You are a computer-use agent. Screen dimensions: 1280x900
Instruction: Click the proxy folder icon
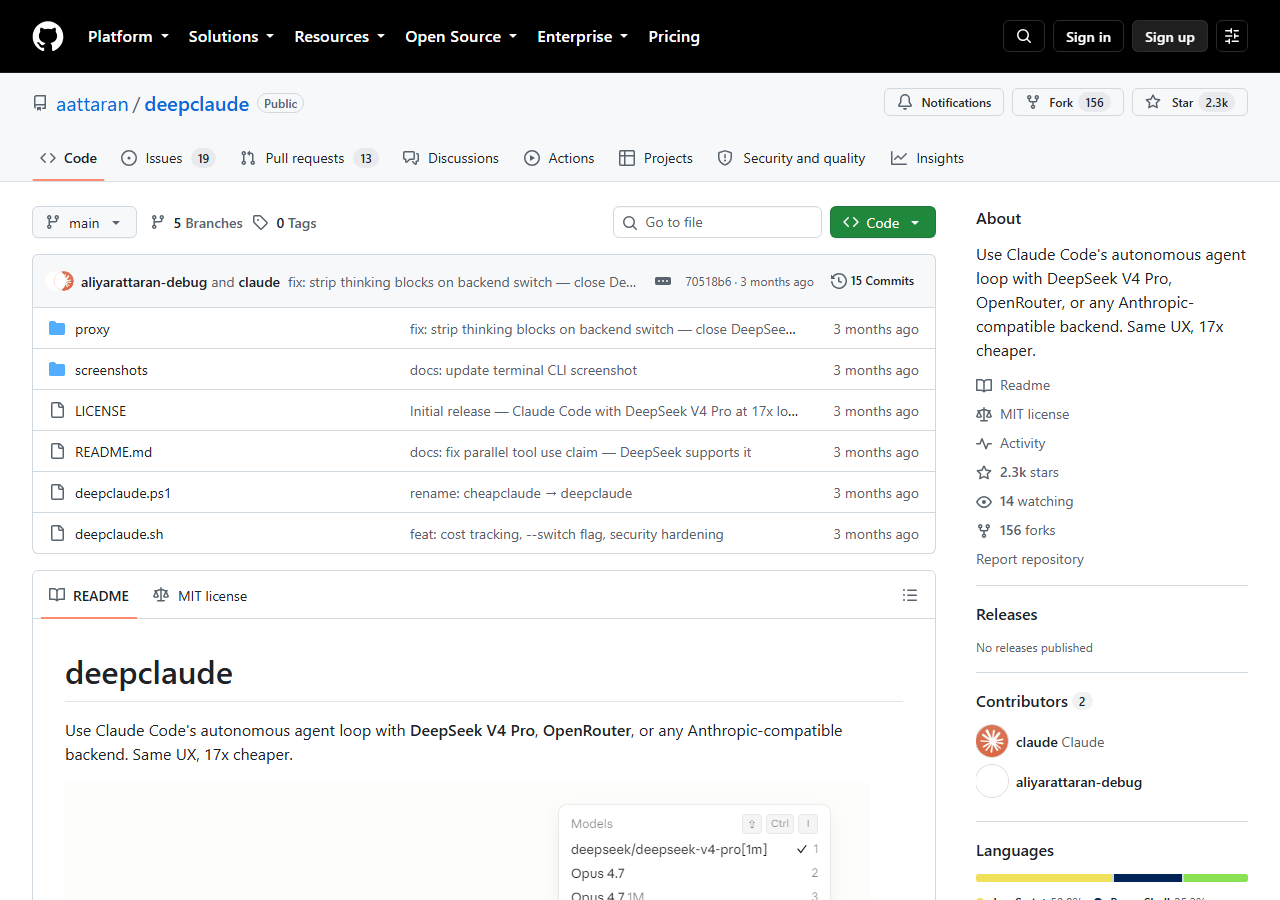pos(57,329)
